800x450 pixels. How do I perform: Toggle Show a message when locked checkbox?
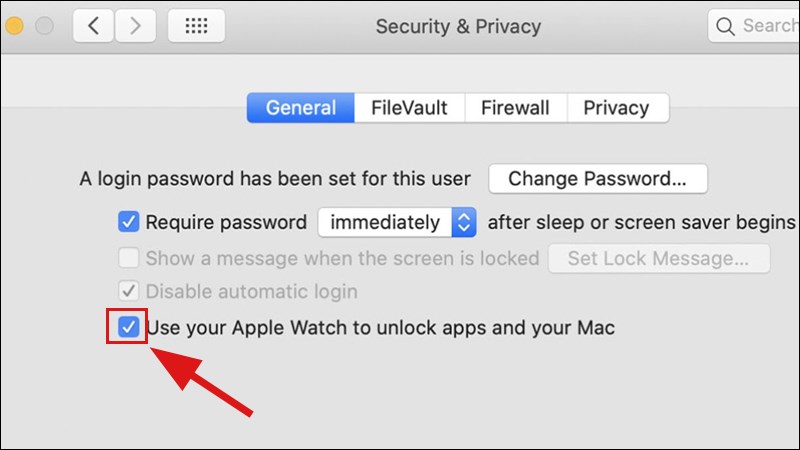pos(129,258)
